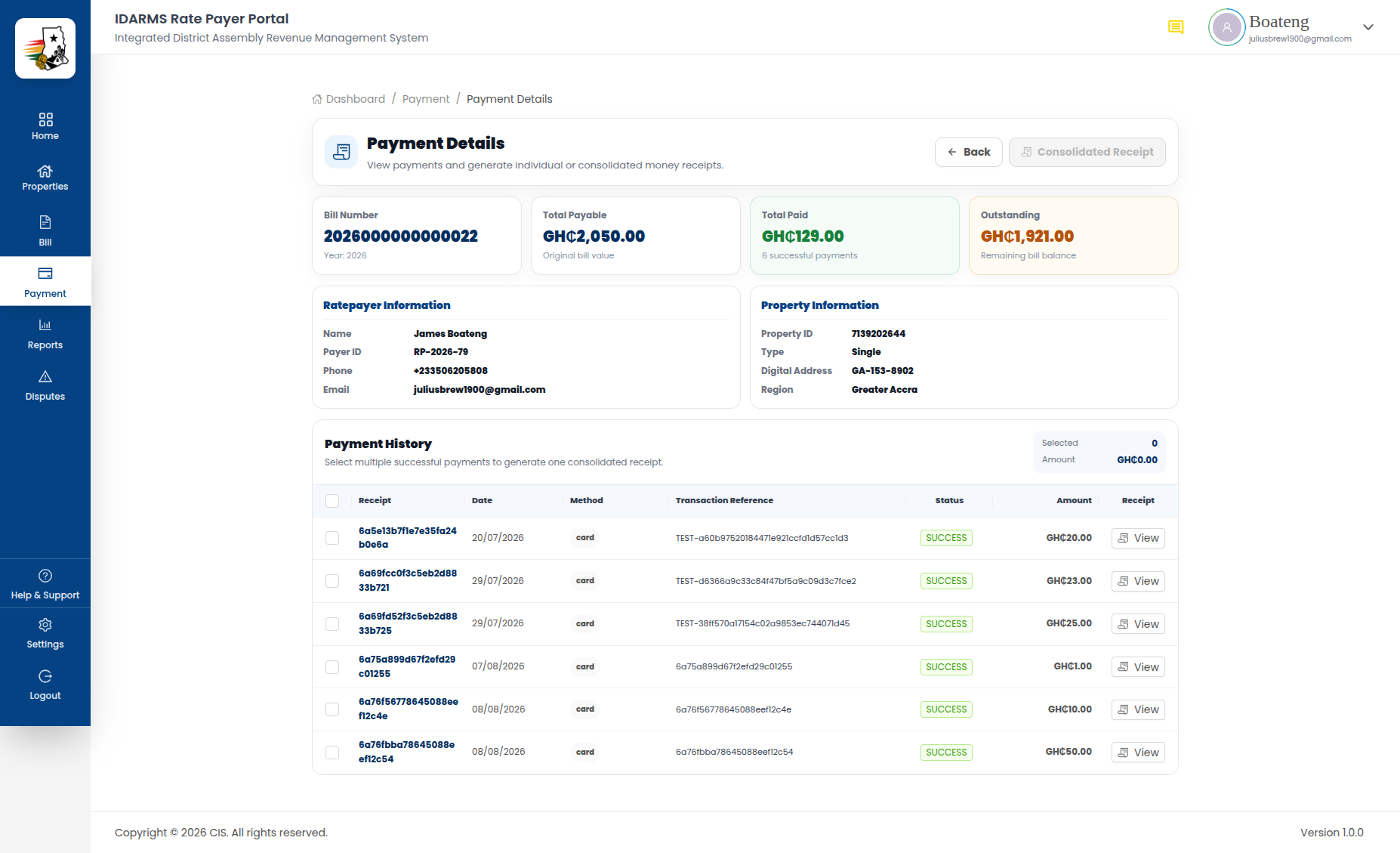Click reference TEST-a60b97520184471e921ccfd1d57cc1d3
Screen dimensions: 1400x853
pos(762,538)
